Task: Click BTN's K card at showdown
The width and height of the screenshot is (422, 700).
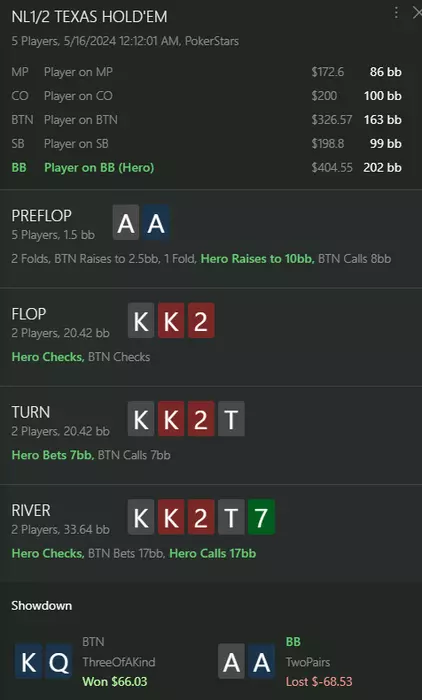Action: (x=28, y=661)
